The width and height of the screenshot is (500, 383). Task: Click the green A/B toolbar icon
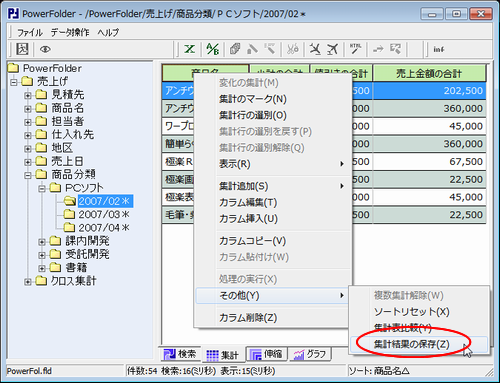(x=212, y=49)
